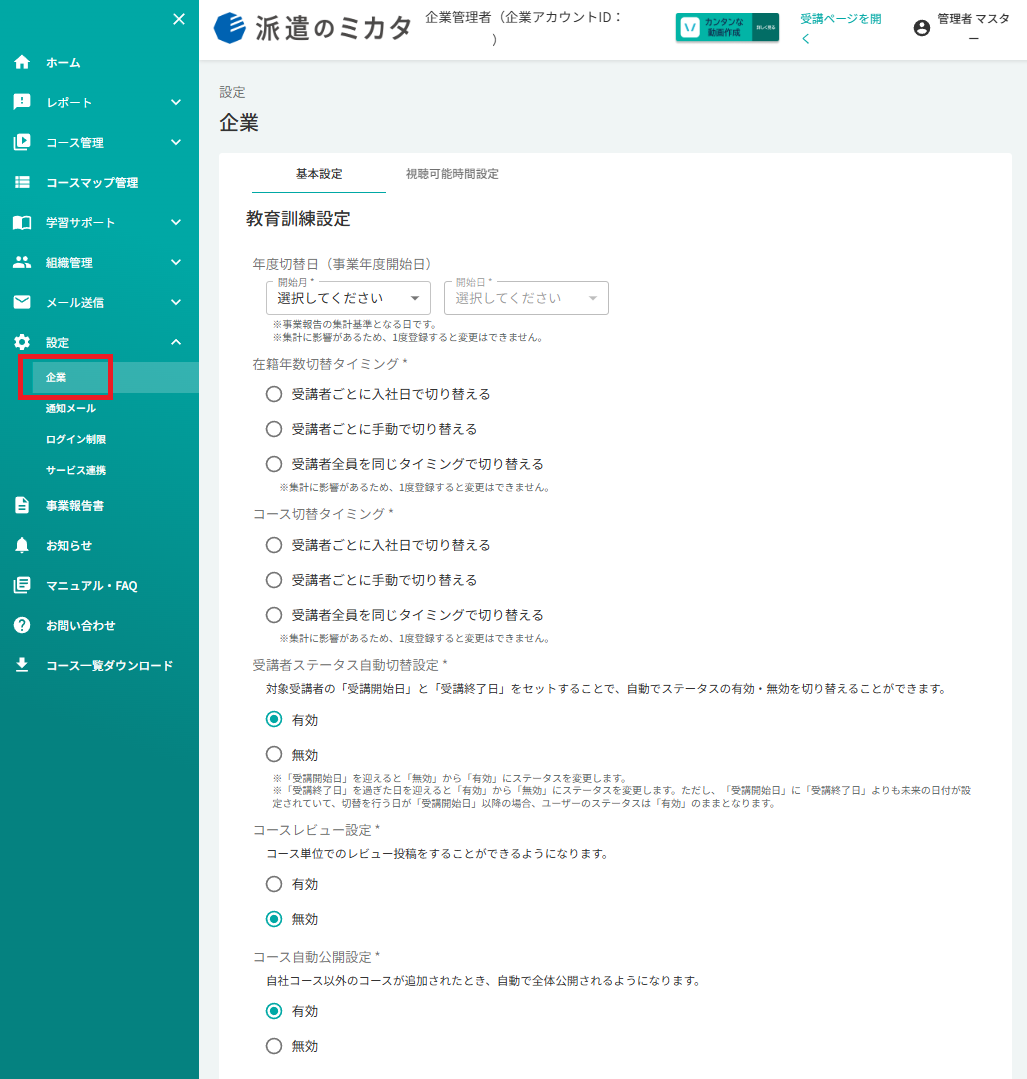Click the Course Map list icon
Image resolution: width=1027 pixels, height=1079 pixels.
pyautogui.click(x=22, y=182)
